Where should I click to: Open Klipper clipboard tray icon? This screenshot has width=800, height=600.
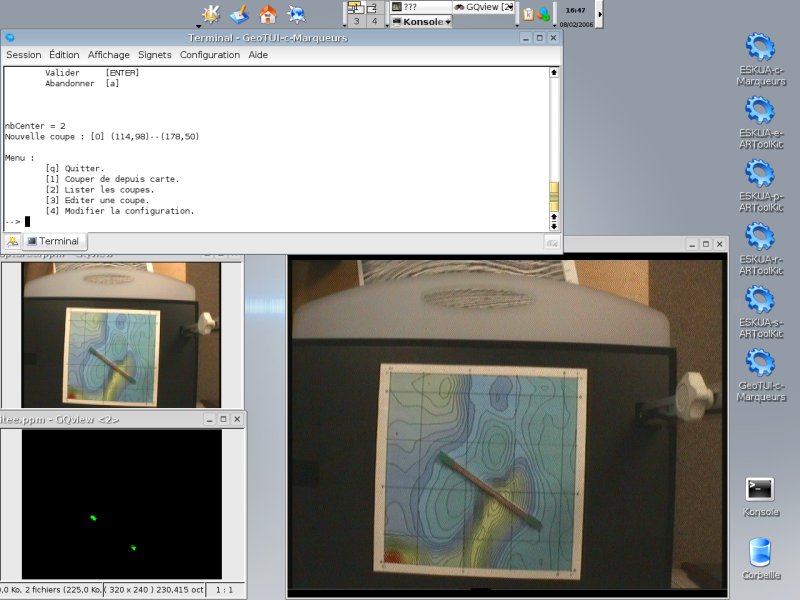click(x=528, y=14)
